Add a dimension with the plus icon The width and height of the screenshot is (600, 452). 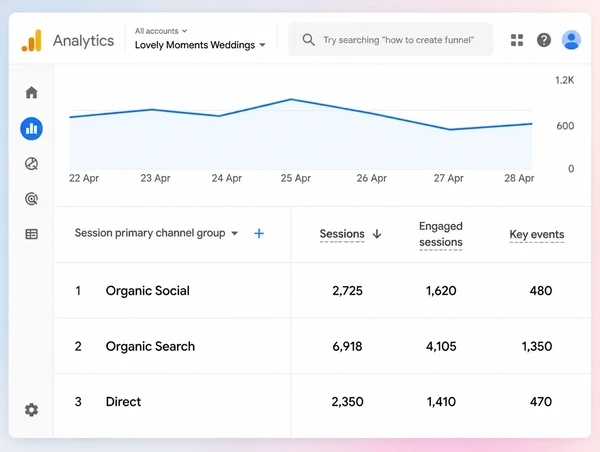259,233
